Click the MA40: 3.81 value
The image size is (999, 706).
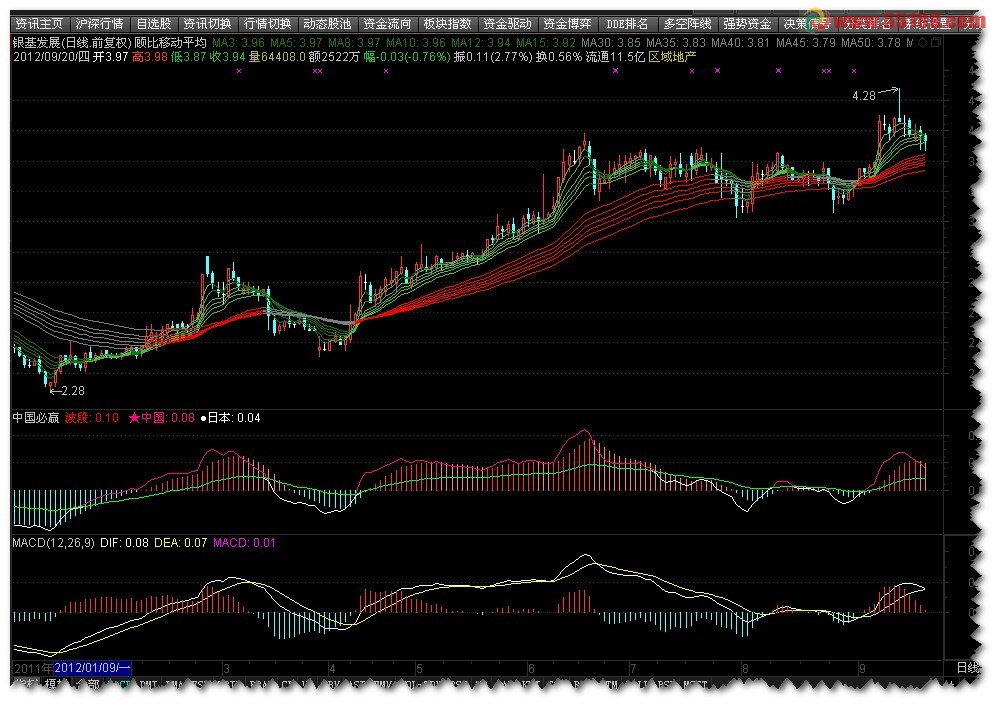741,43
